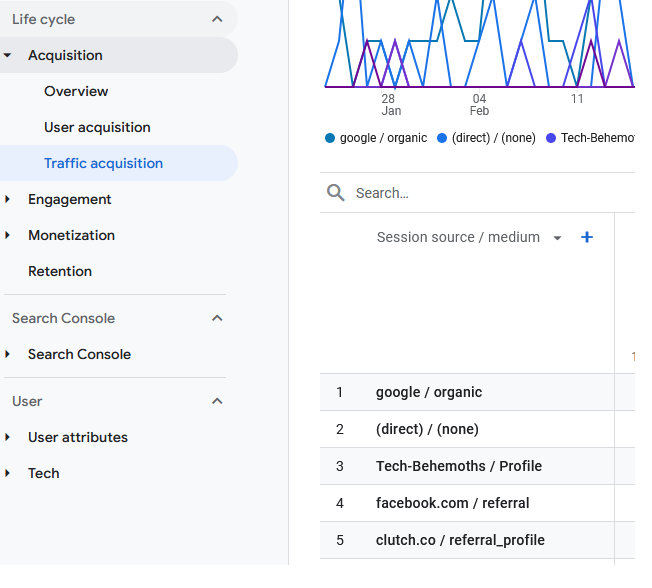652x588 pixels.
Task: Toggle google / organic legend dot
Action: (330, 138)
